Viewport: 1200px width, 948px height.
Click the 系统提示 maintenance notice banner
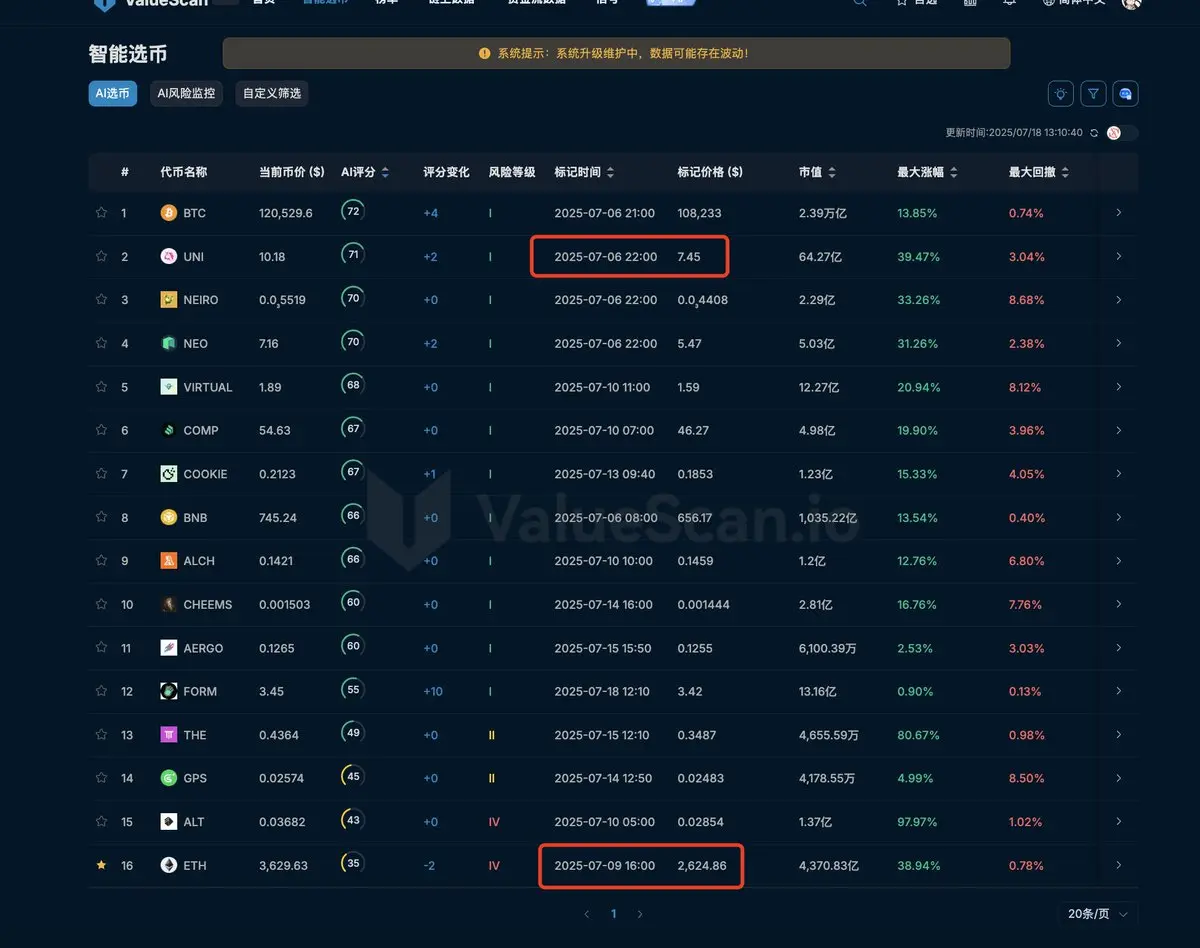pos(616,53)
